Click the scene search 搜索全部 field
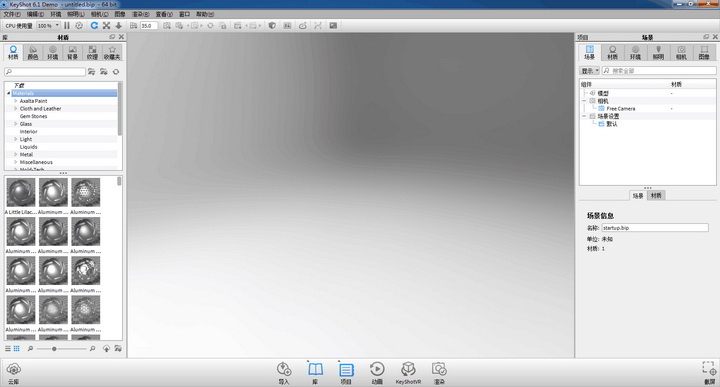This screenshot has width=720, height=387. 659,71
